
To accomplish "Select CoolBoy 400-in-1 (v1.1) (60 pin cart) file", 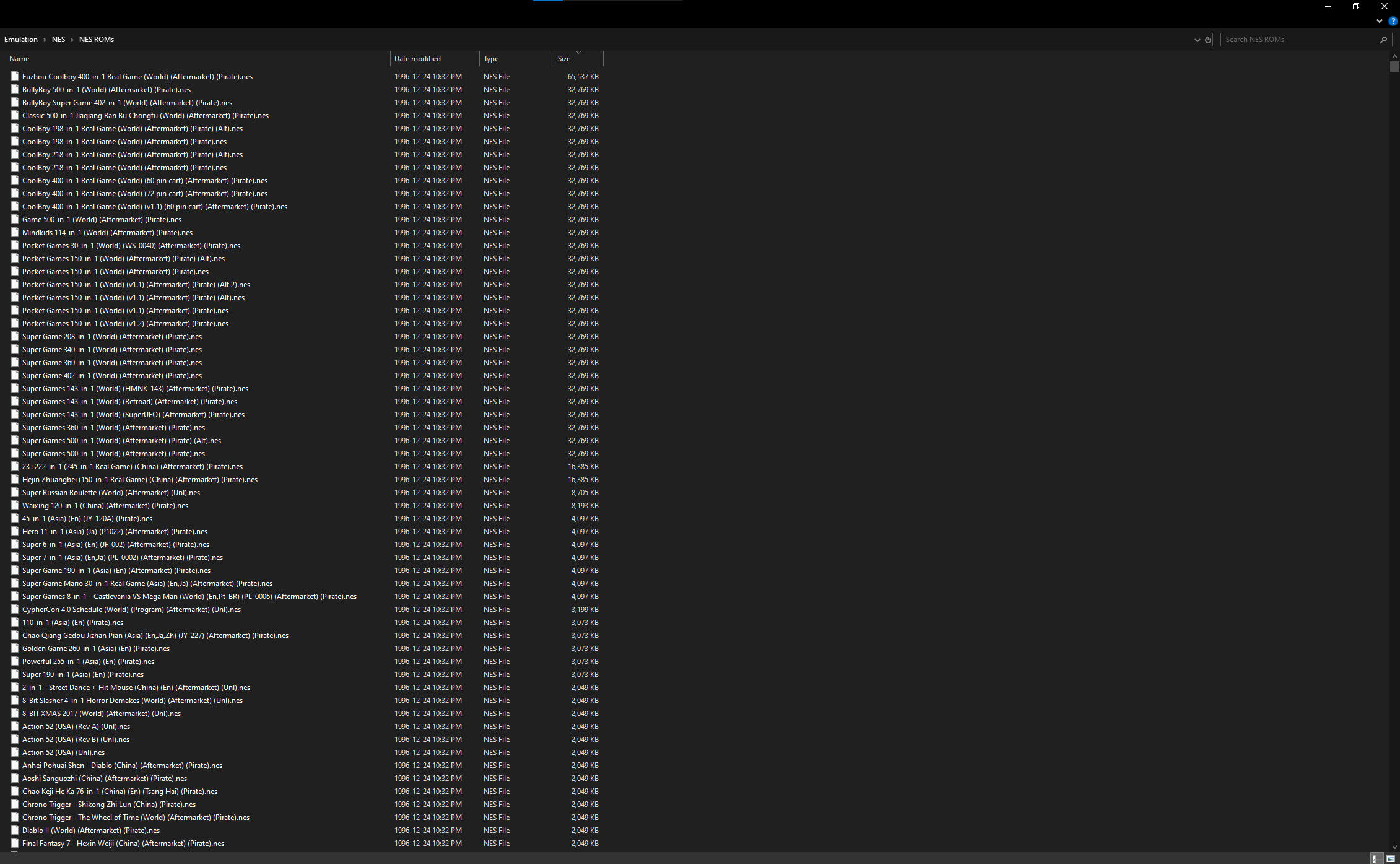I will 155,207.
